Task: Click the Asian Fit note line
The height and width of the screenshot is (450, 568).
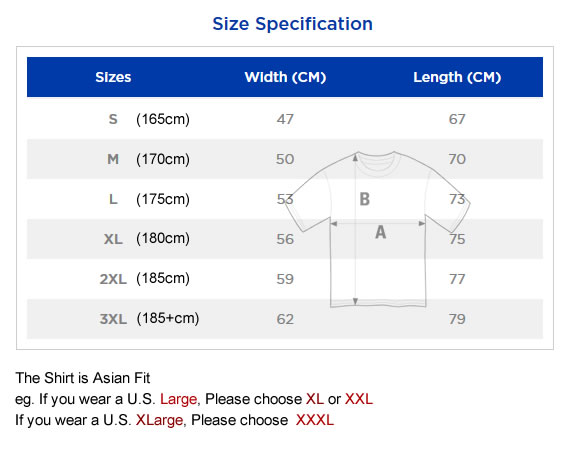Action: pyautogui.click(x=83, y=378)
